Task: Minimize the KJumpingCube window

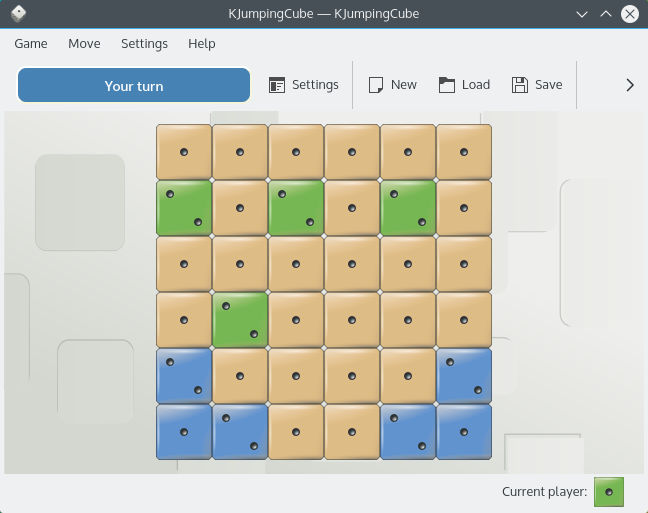Action: (x=583, y=14)
